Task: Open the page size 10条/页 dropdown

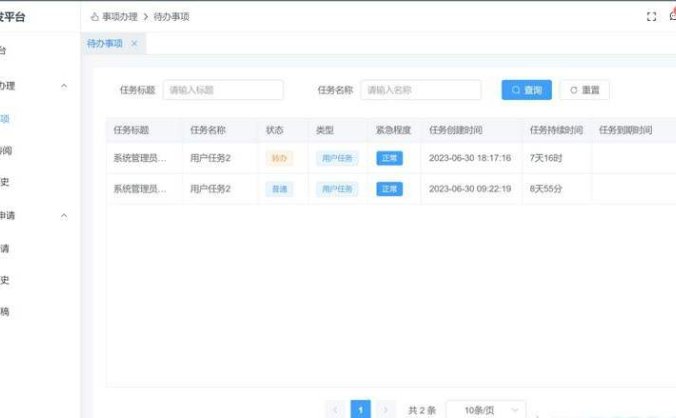Action: (x=486, y=410)
